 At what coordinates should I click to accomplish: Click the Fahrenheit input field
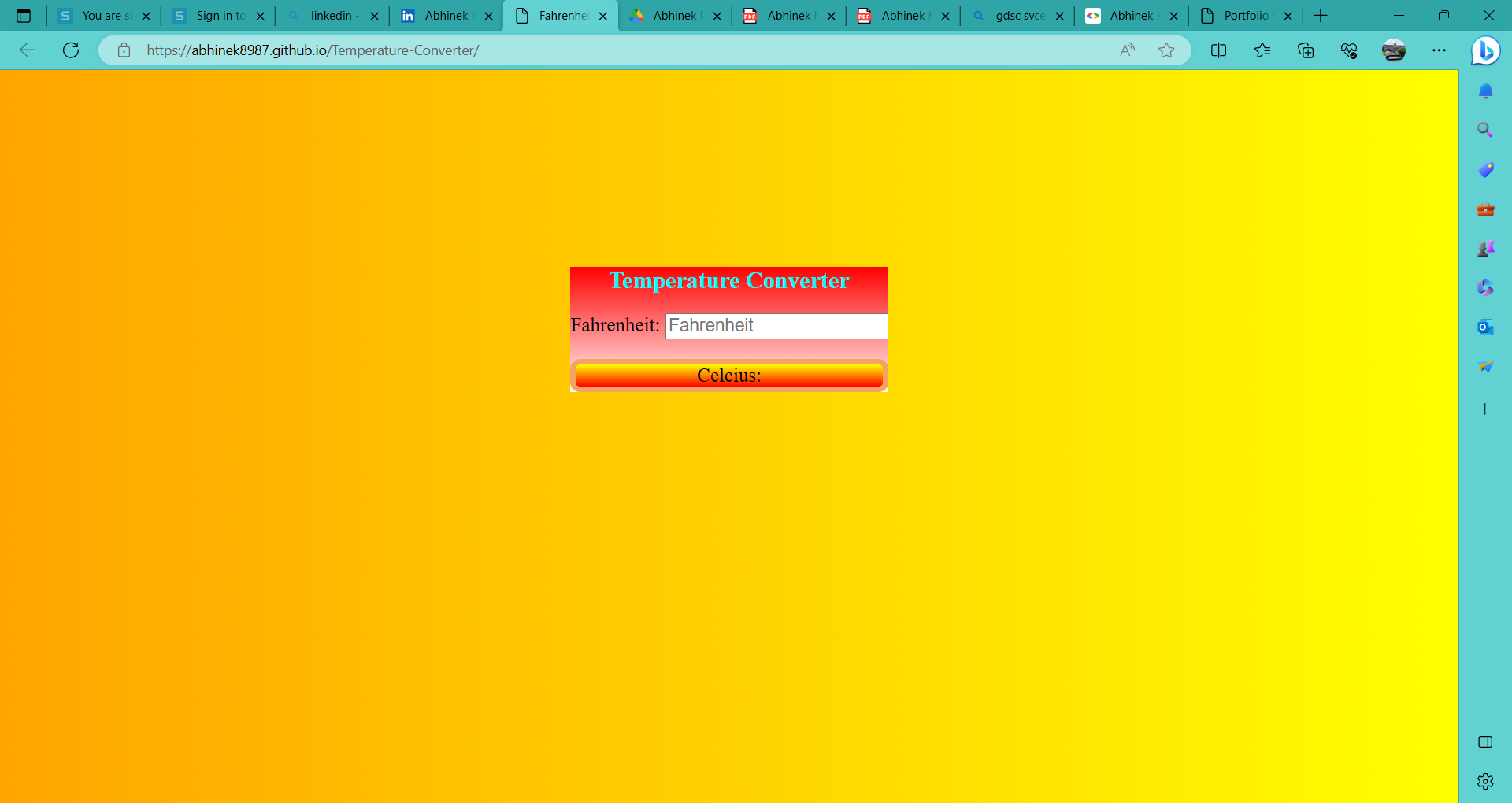pos(776,326)
